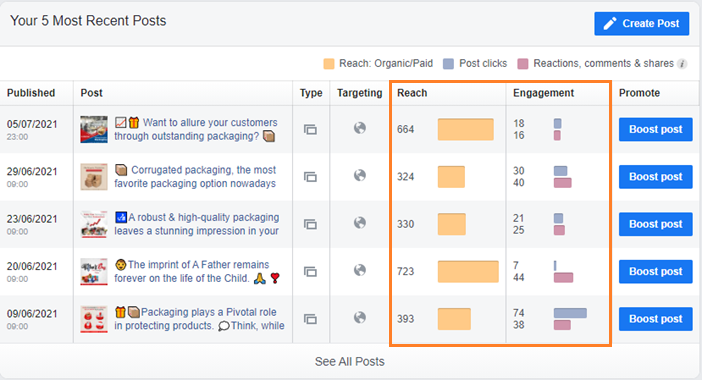
Task: Click the Create Post button
Action: [x=642, y=23]
